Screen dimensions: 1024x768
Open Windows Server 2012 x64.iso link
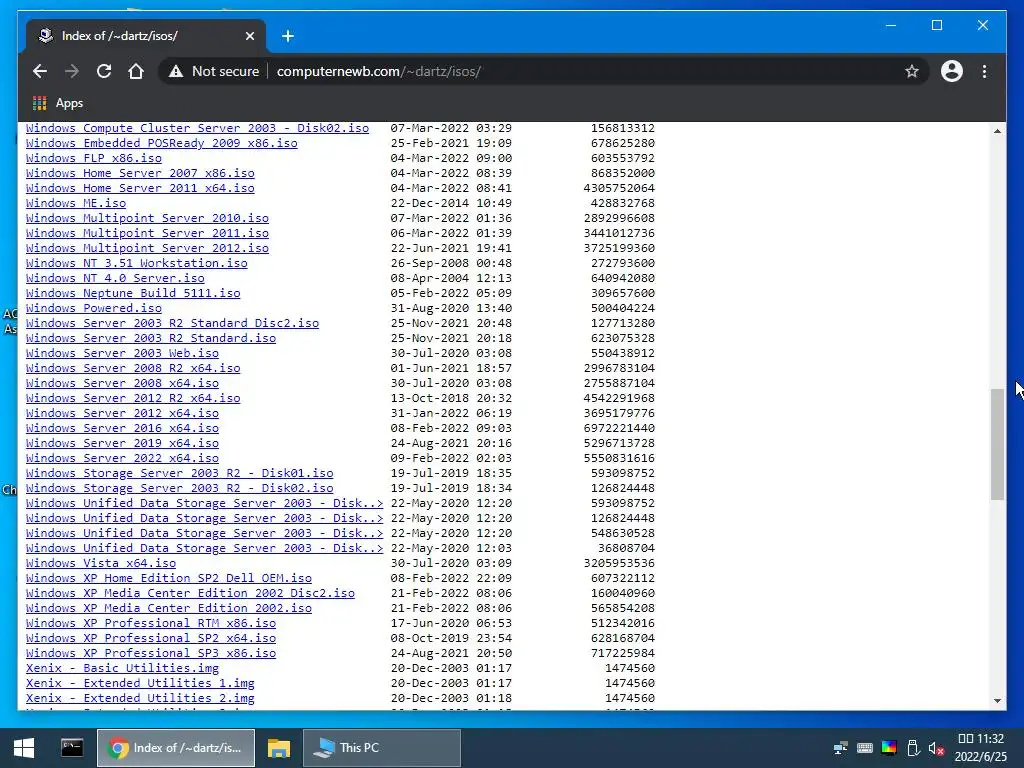click(122, 413)
